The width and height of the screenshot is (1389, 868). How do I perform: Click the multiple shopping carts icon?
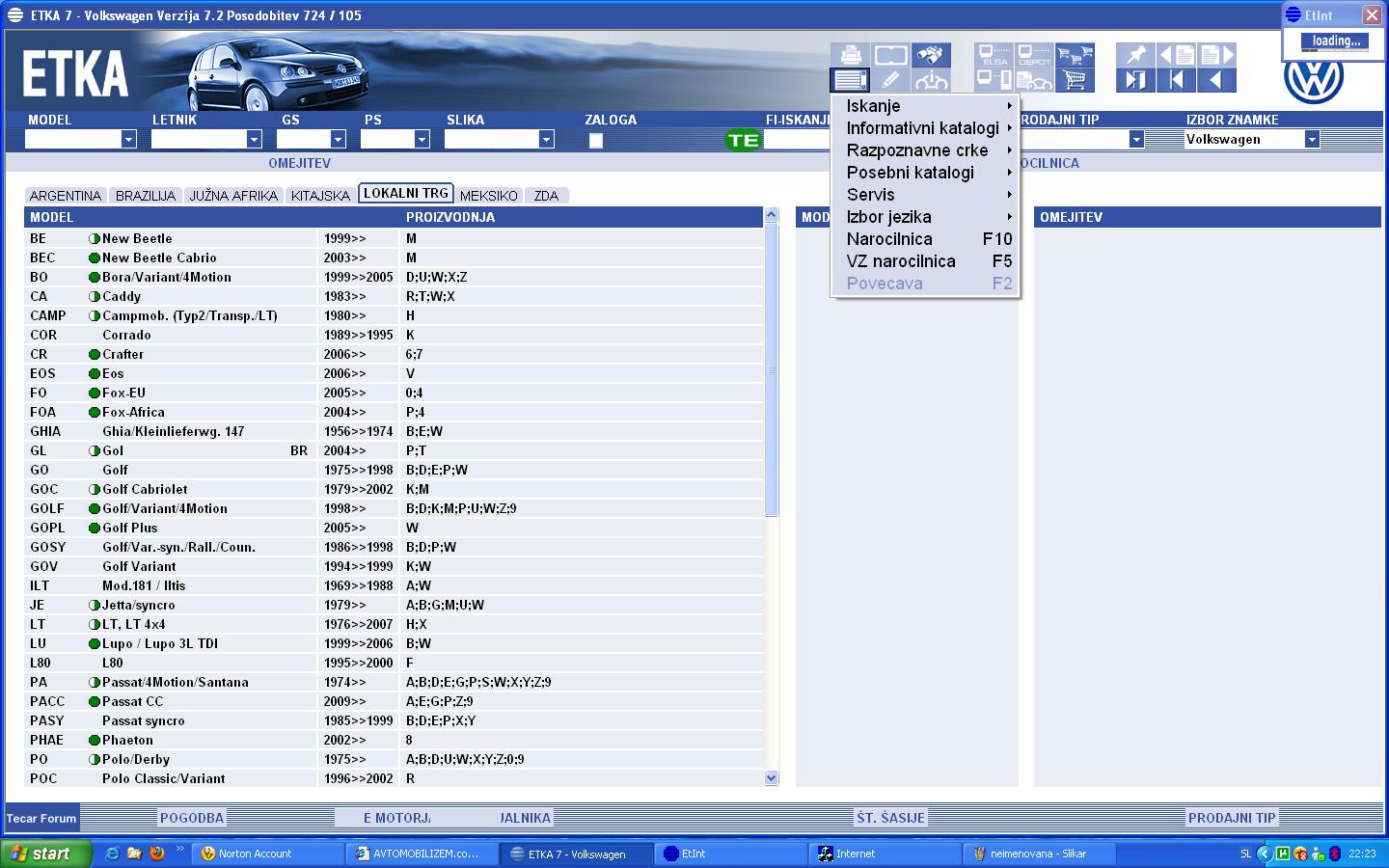coord(1075,55)
